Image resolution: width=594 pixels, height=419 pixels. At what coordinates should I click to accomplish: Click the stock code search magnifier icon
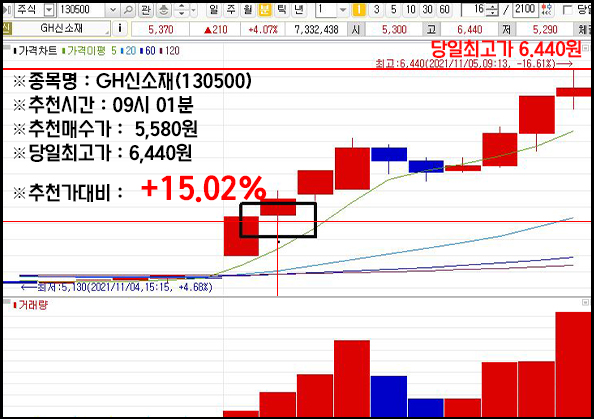(129, 9)
